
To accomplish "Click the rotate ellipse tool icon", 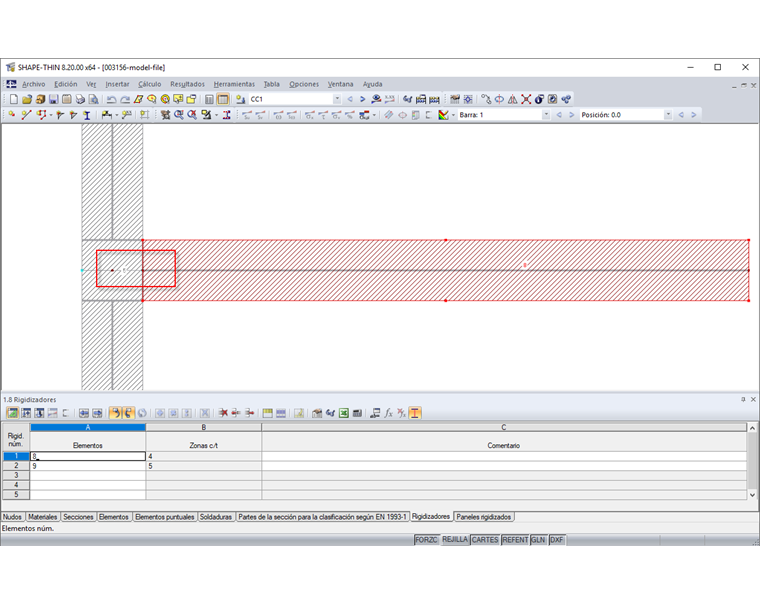I will [499, 99].
